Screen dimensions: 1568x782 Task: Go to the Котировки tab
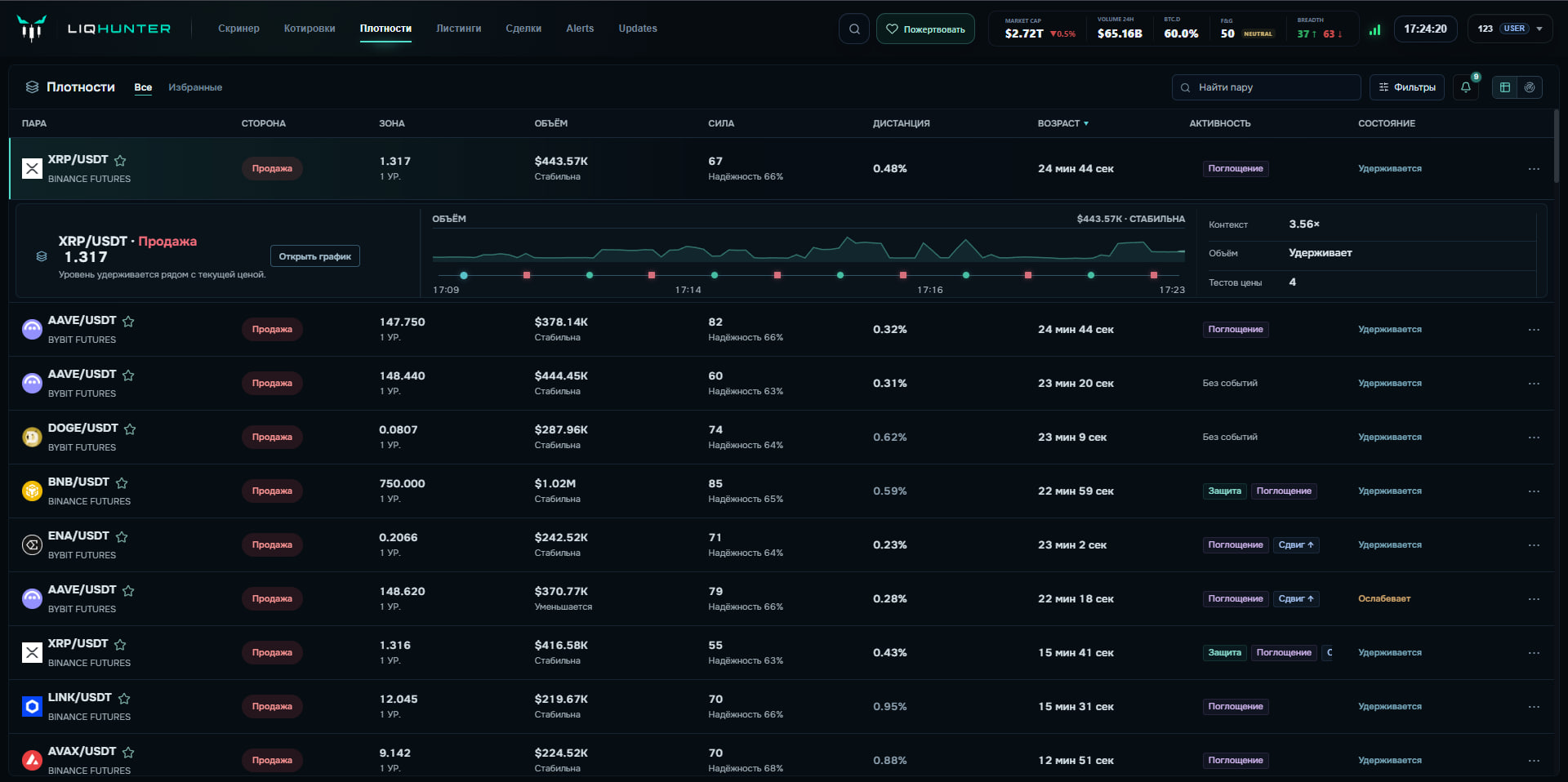pyautogui.click(x=310, y=29)
